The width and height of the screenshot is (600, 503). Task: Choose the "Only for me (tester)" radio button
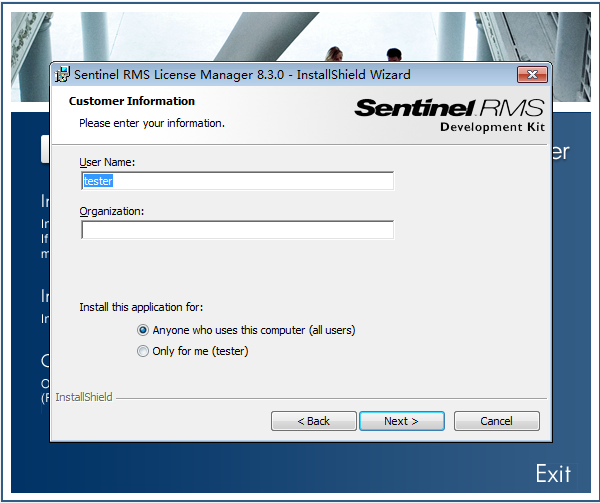click(143, 351)
